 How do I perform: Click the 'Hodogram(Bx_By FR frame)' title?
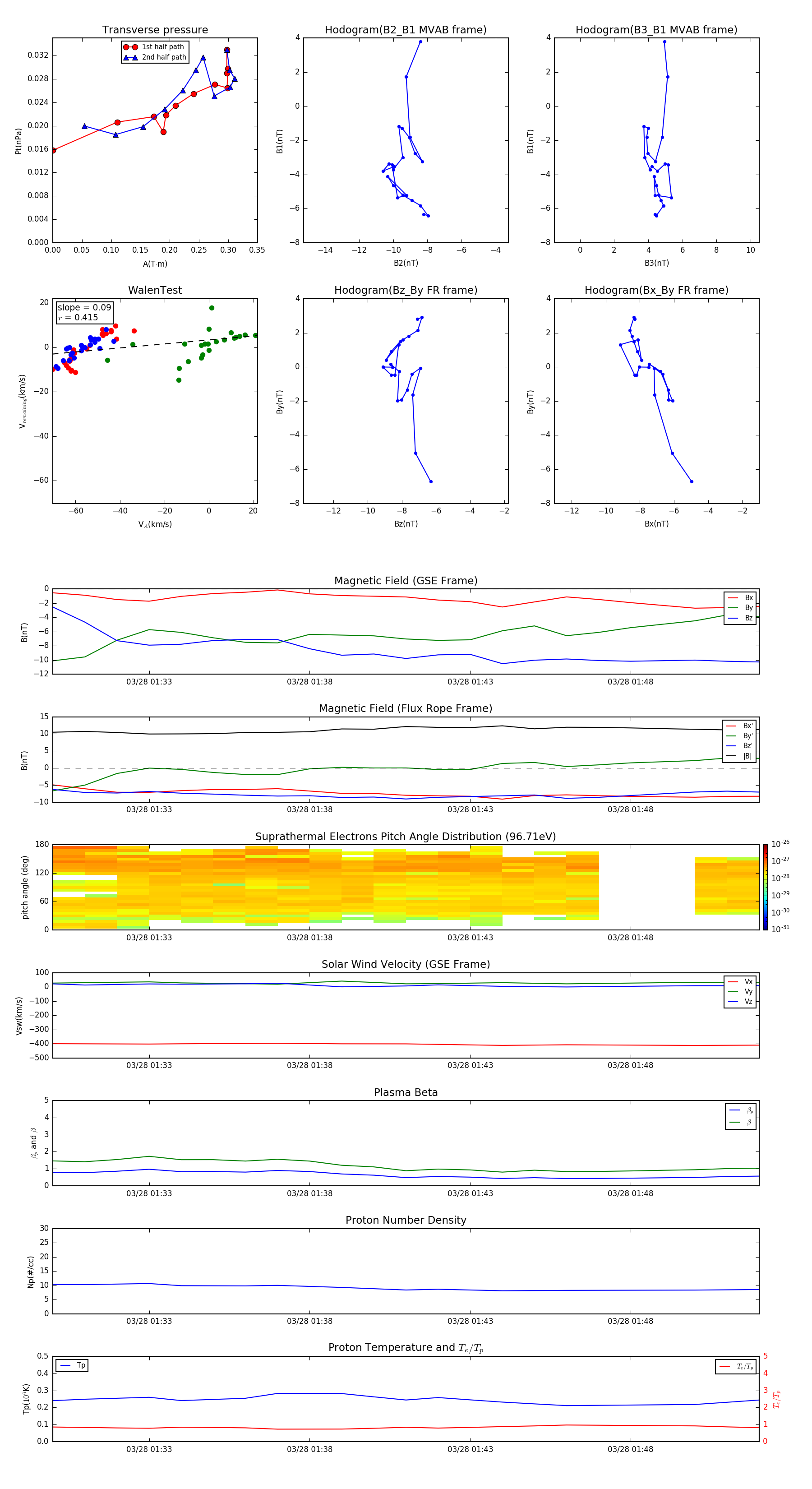tap(656, 290)
